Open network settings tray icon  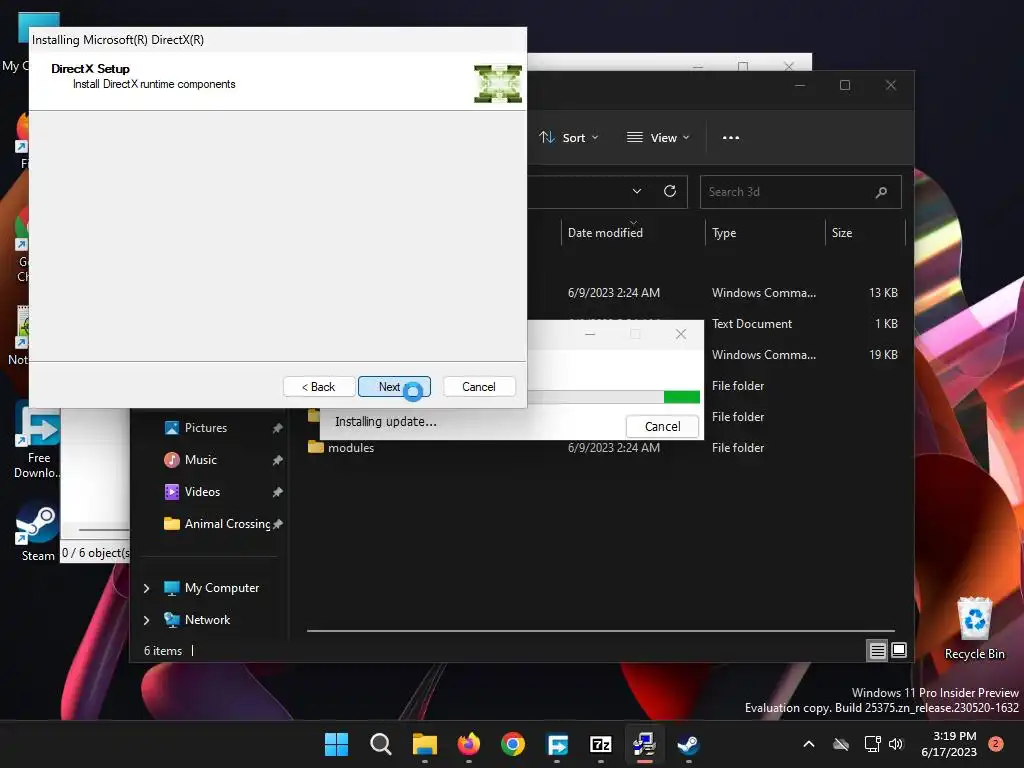pyautogui.click(x=872, y=744)
